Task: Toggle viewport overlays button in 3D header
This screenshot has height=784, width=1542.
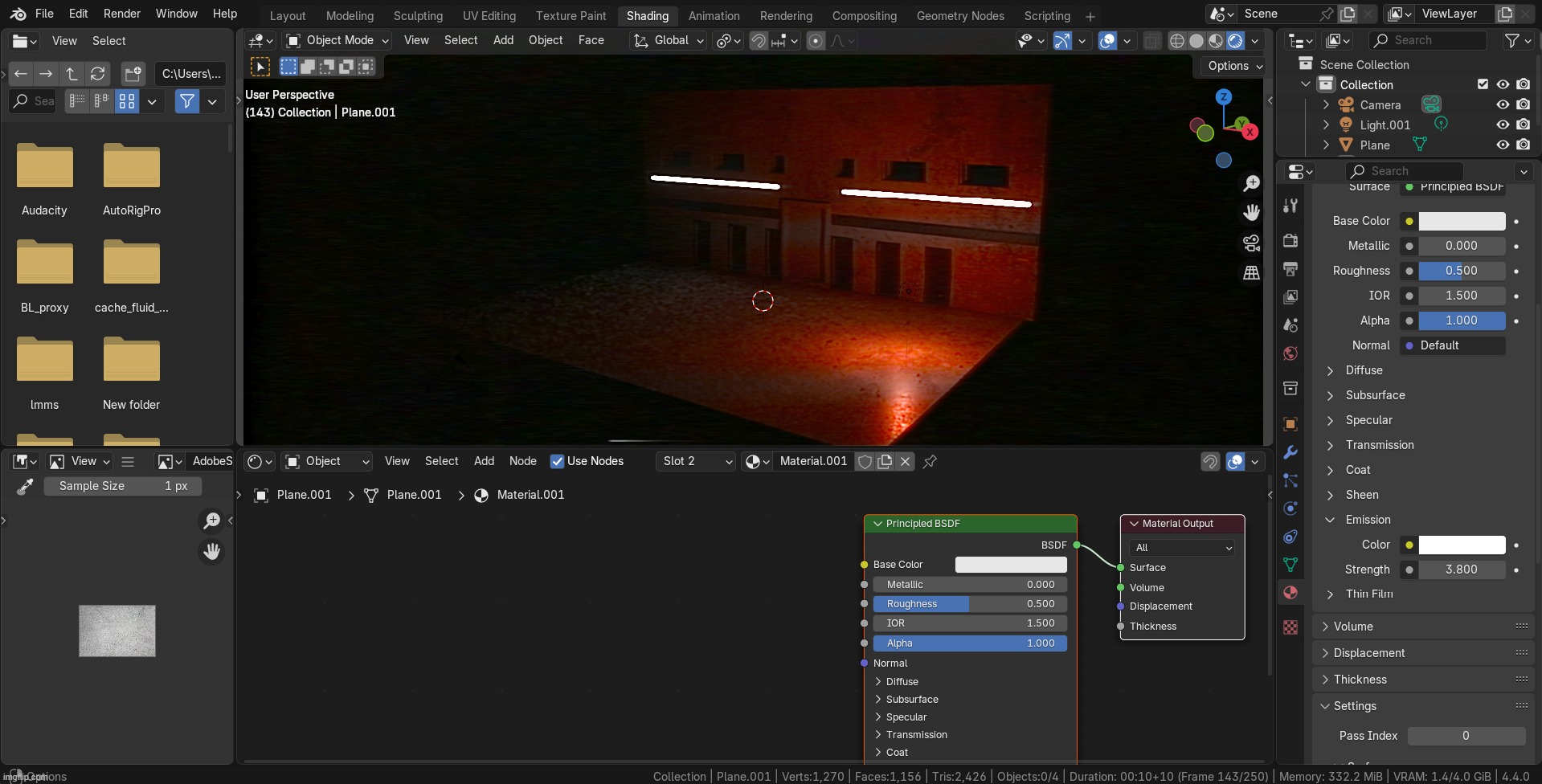Action: coord(1107,41)
